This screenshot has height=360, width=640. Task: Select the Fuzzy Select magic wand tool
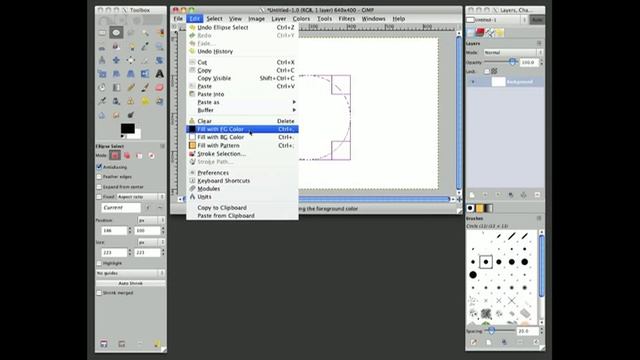[x=145, y=33]
